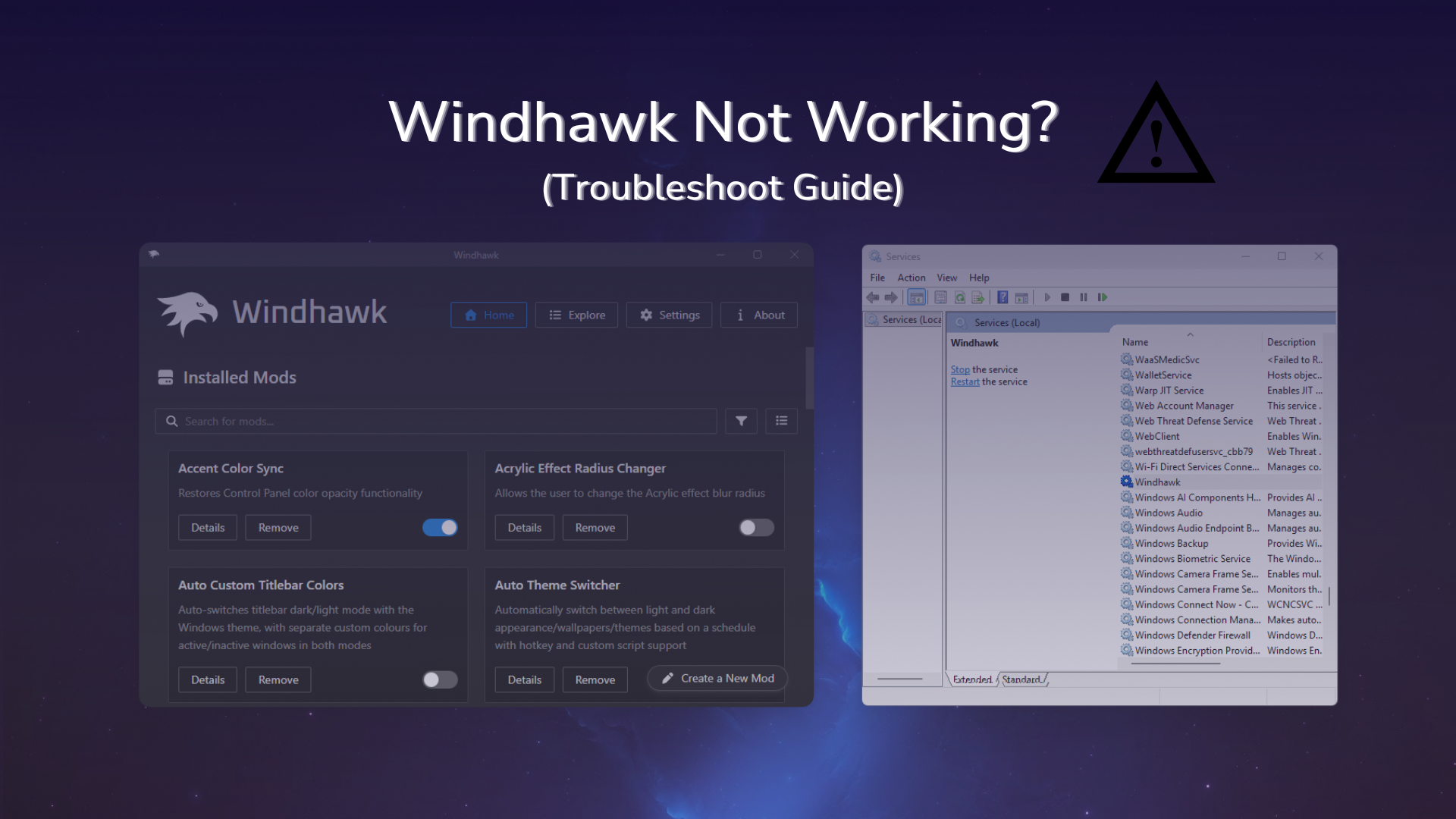Open the File menu in Services
The image size is (1456, 819).
coord(877,278)
